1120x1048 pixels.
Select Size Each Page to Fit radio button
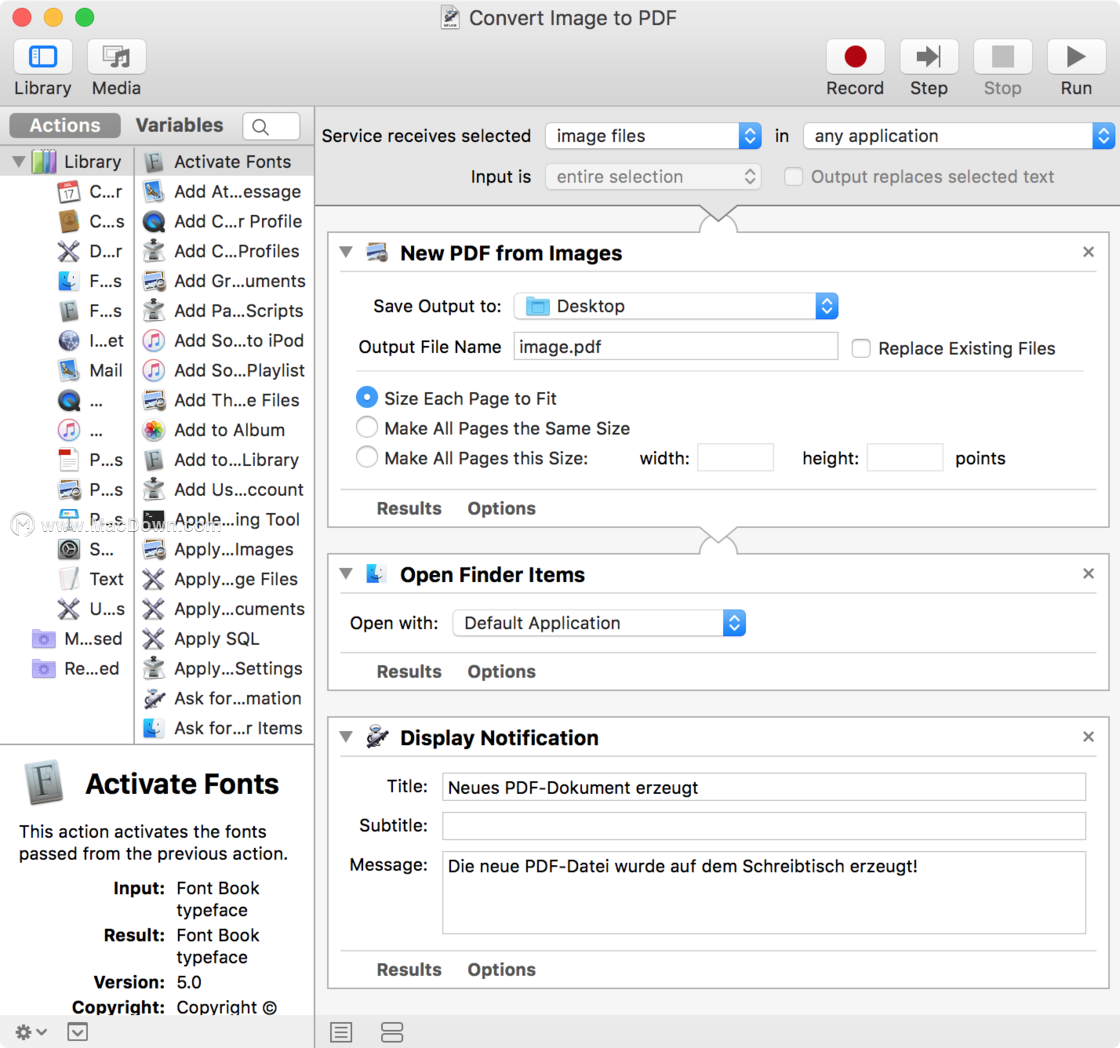[x=366, y=397]
